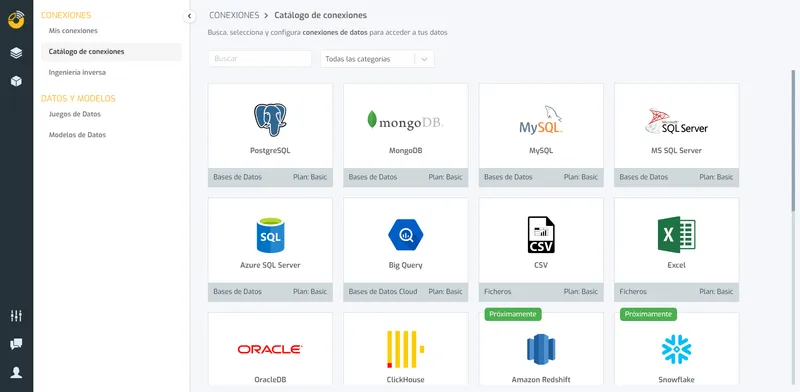Image resolution: width=800 pixels, height=392 pixels.
Task: Click Plan: Basic on the PostgreSQL card
Action: pos(310,178)
